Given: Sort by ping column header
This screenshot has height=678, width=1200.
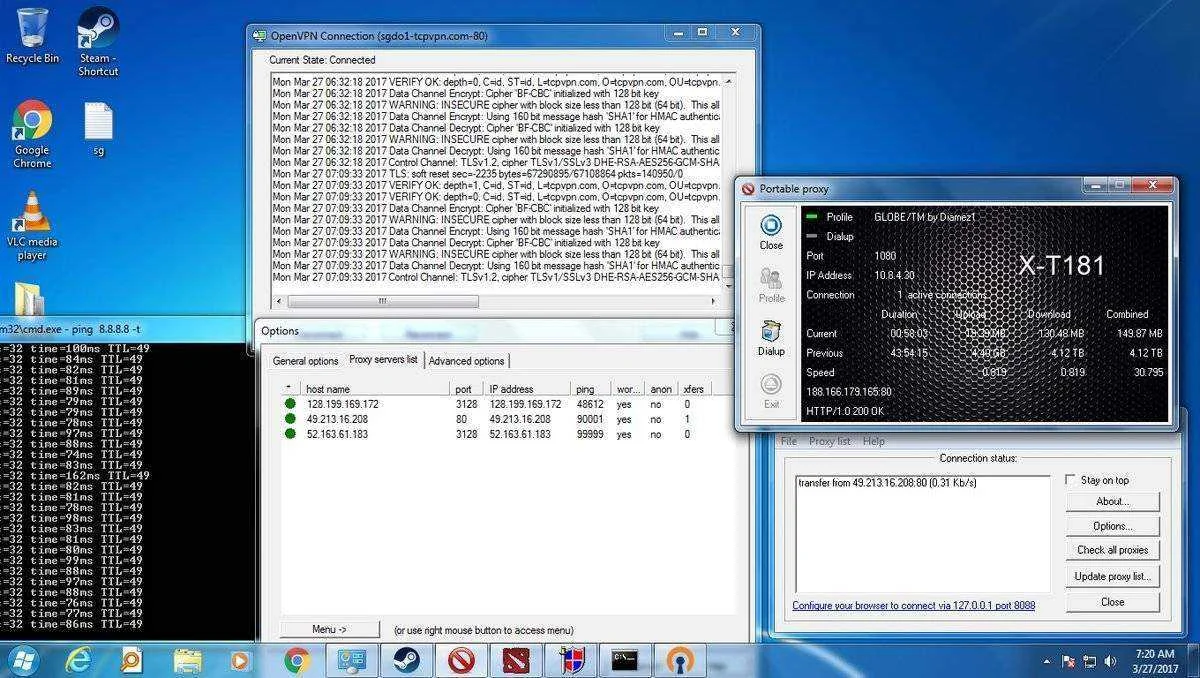Looking at the screenshot, I should 592,389.
